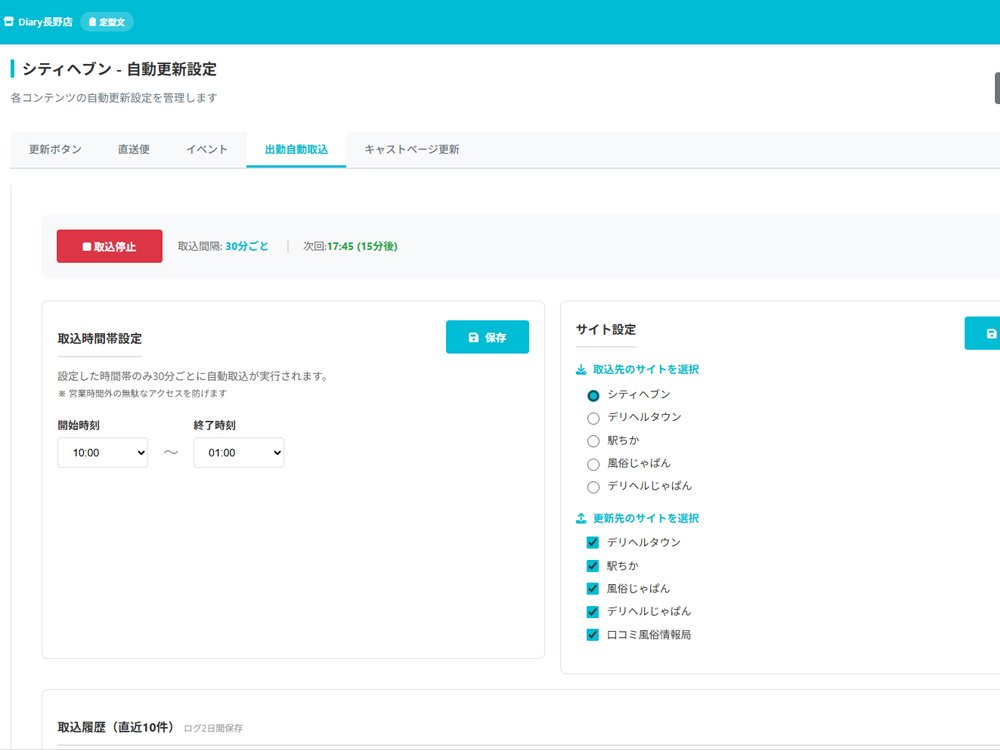The width and height of the screenshot is (1000, 750).
Task: Open the 定型文 badge in the top bar
Action: [x=106, y=21]
